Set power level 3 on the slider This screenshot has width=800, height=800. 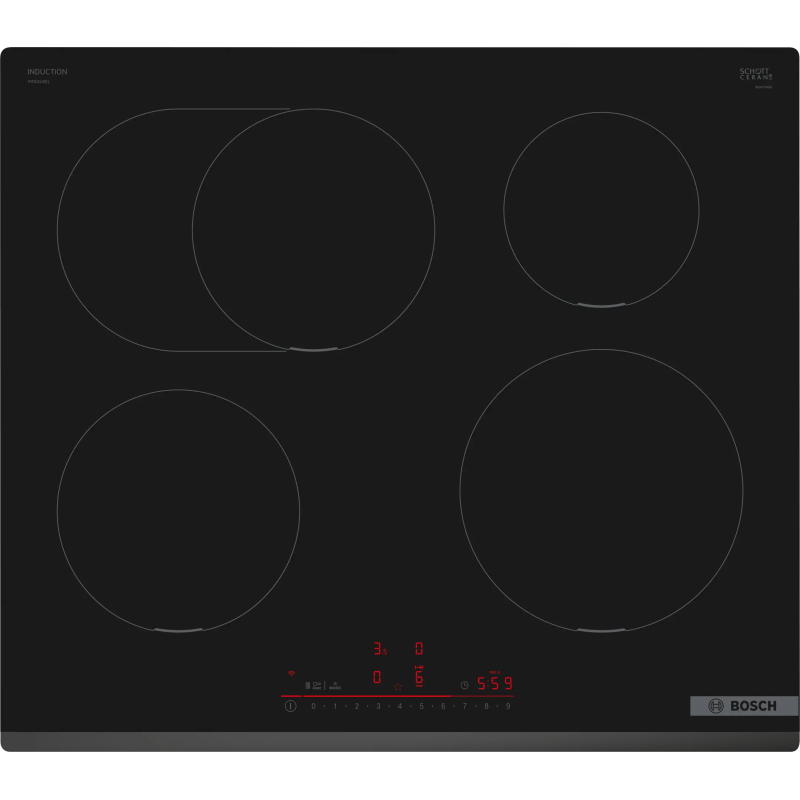[378, 706]
